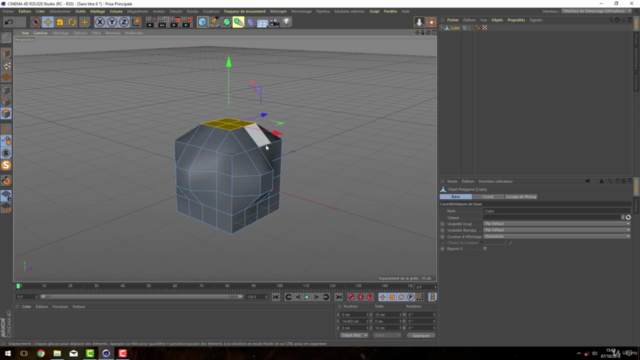Click the Undo arrow icon
Screen dimensions: 640x360
click(9, 22)
